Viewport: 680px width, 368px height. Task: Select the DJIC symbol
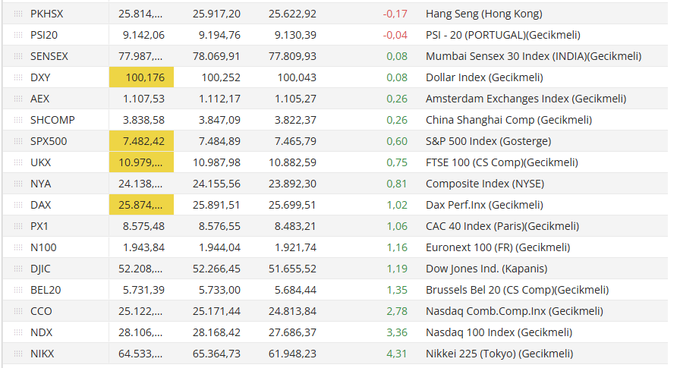coord(40,269)
